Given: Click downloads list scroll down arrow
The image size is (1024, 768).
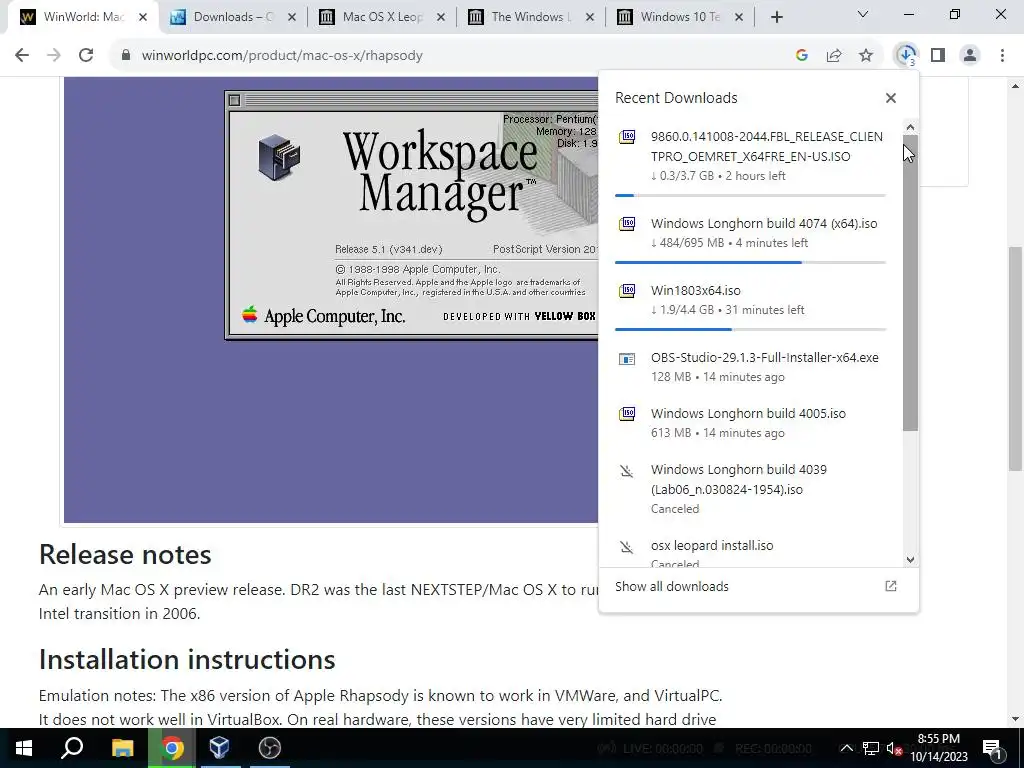Looking at the screenshot, I should [x=910, y=560].
